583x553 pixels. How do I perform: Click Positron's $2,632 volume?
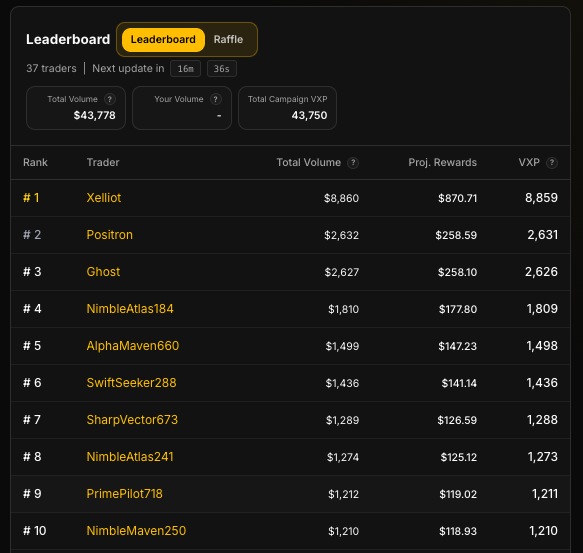click(341, 235)
